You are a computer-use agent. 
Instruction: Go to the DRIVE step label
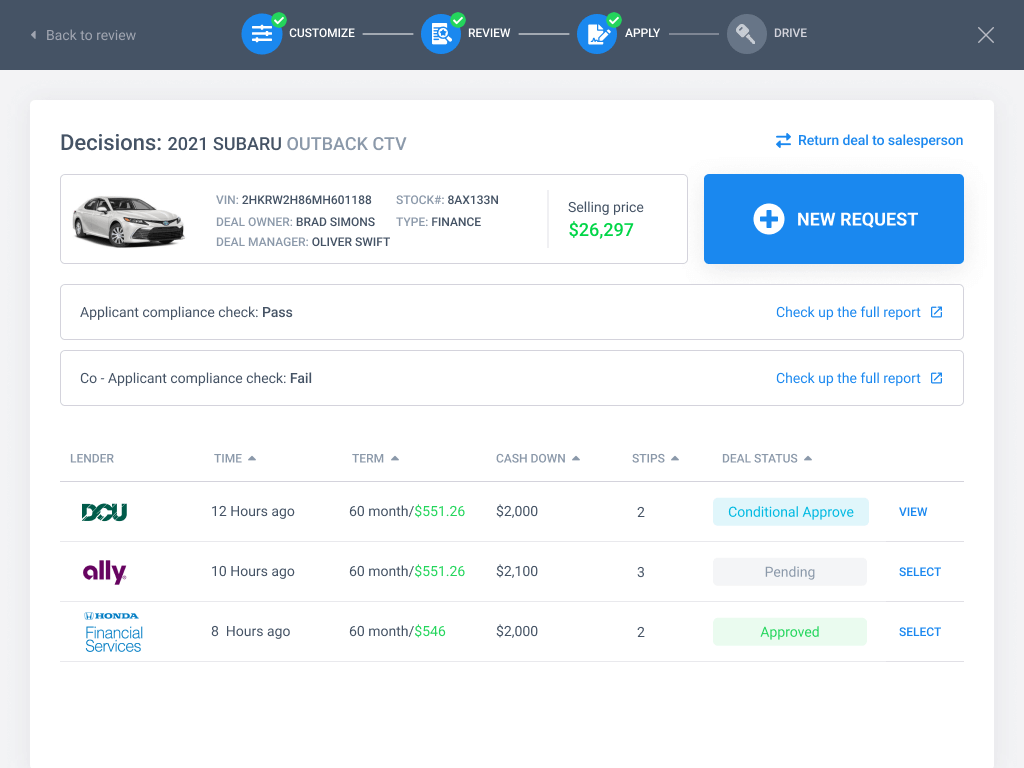790,33
